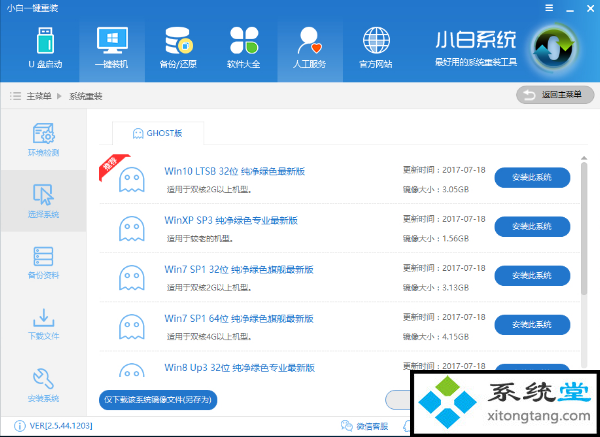Image resolution: width=600 pixels, height=437 pixels.
Task: Install Win7 SP1 32位 with 安装此系统
Action: pos(532,276)
